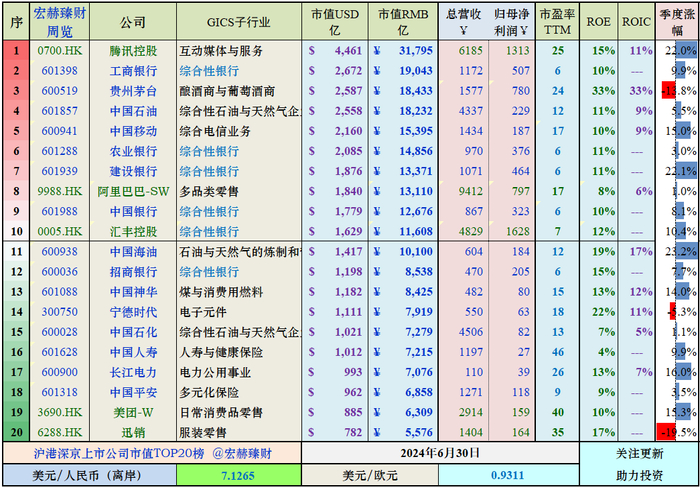Select the 电力公用事业 industry cell
This screenshot has width=700, height=488.
coord(239,372)
